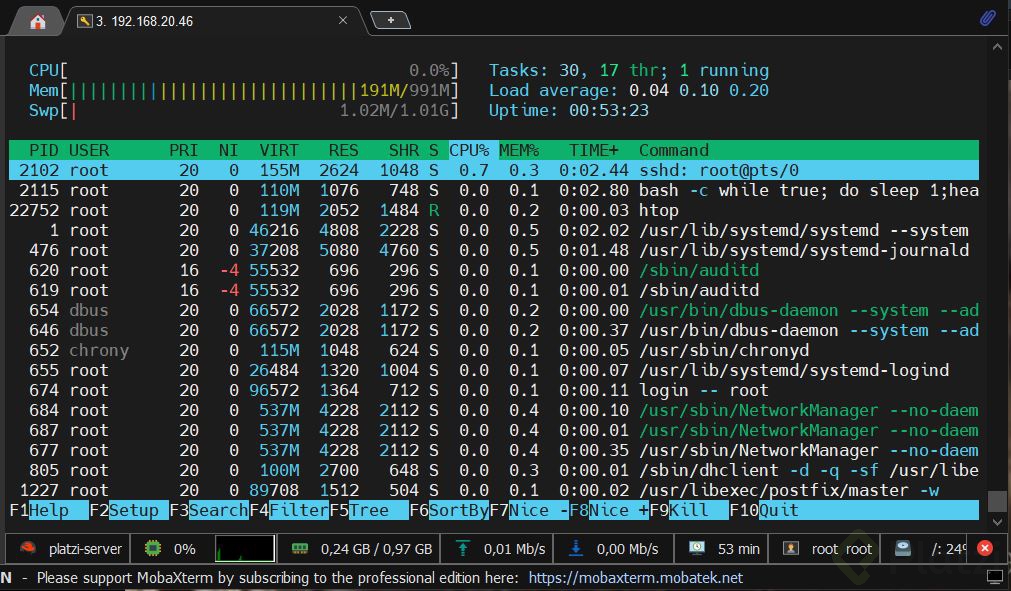Open the mobaxterm.mobatek.net link
The width and height of the screenshot is (1011, 591).
click(x=635, y=577)
